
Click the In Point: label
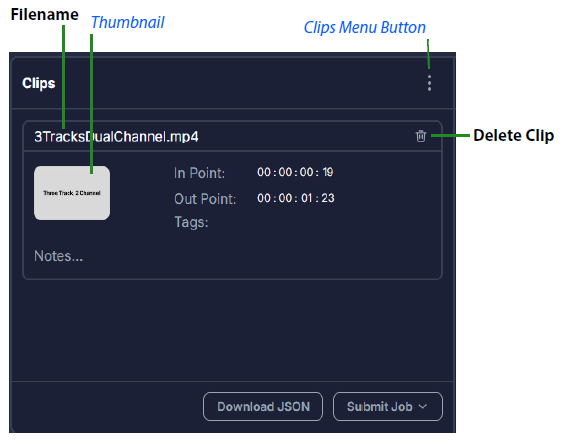pos(199,173)
